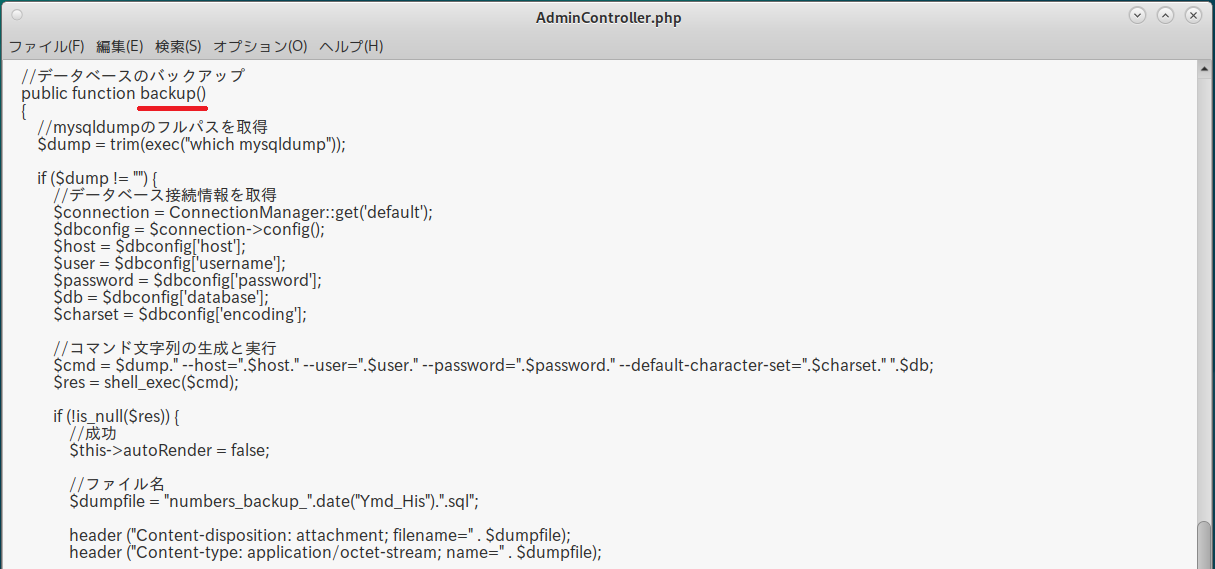Viewport: 1215px width, 569px height.
Task: Place cursor on $this->autoRender = false line
Action: pyautogui.click(x=169, y=450)
